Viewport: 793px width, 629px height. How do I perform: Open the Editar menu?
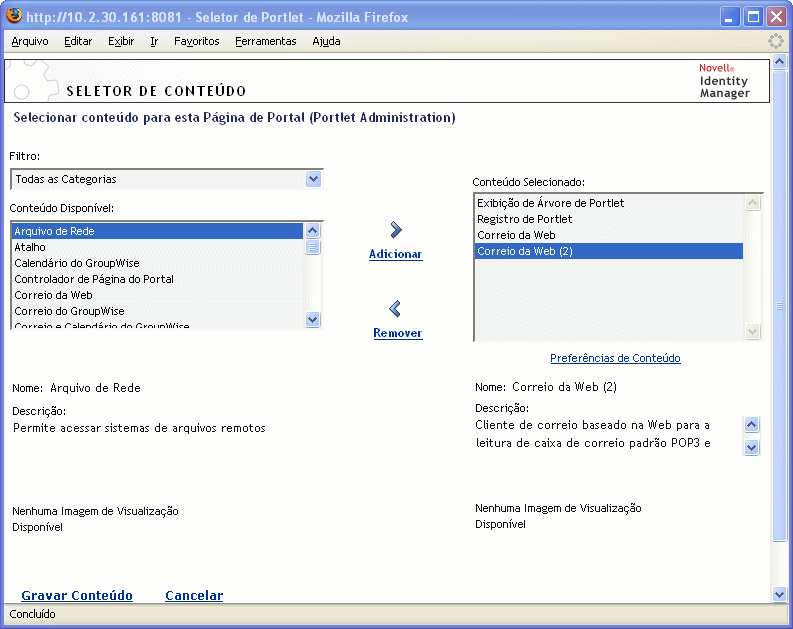pyautogui.click(x=78, y=41)
